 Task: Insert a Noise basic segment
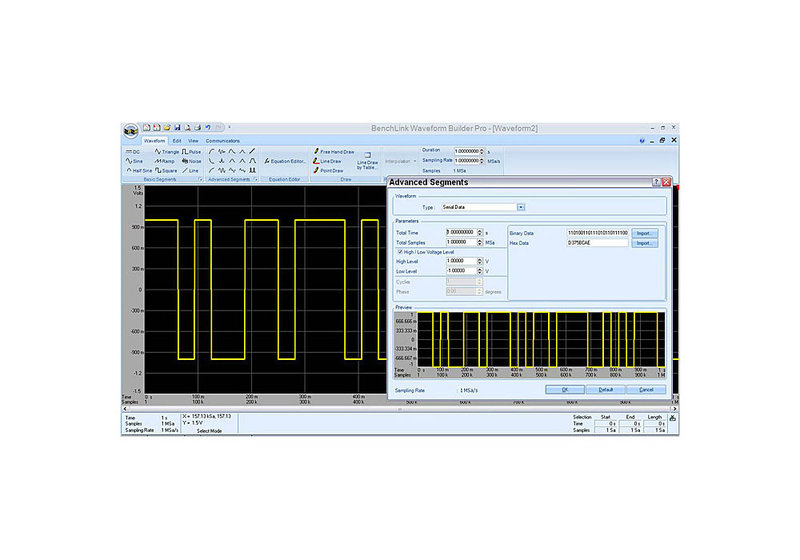(x=191, y=161)
